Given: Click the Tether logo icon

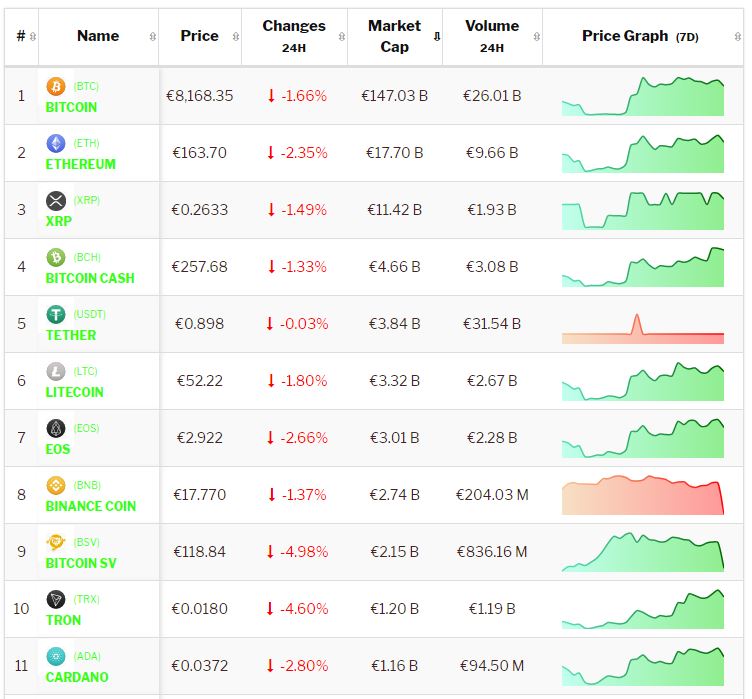Looking at the screenshot, I should point(56,315).
